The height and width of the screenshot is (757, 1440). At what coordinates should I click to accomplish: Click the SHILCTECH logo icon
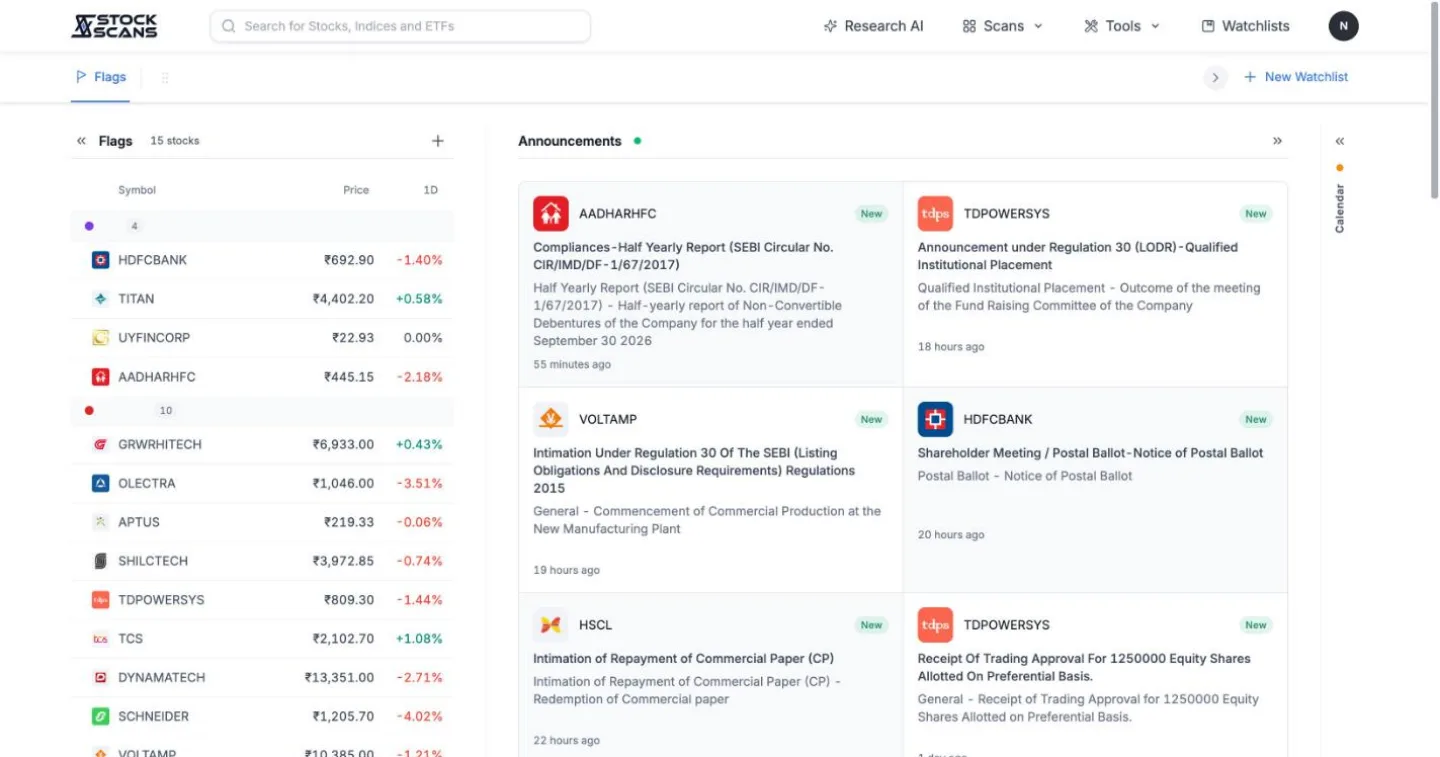pos(100,561)
